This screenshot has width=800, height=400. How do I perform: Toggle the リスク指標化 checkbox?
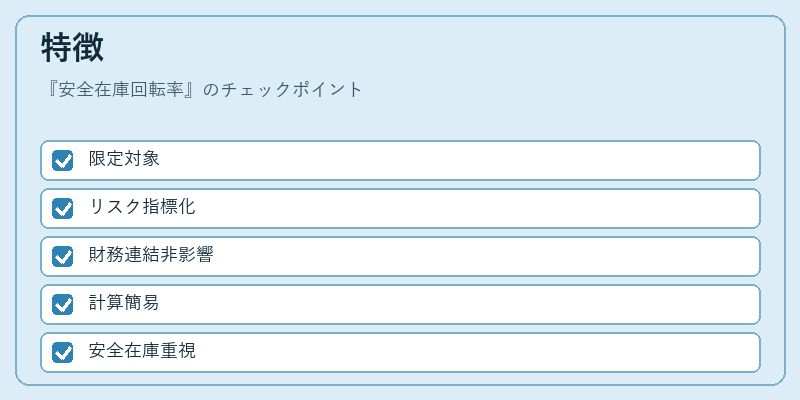62,208
